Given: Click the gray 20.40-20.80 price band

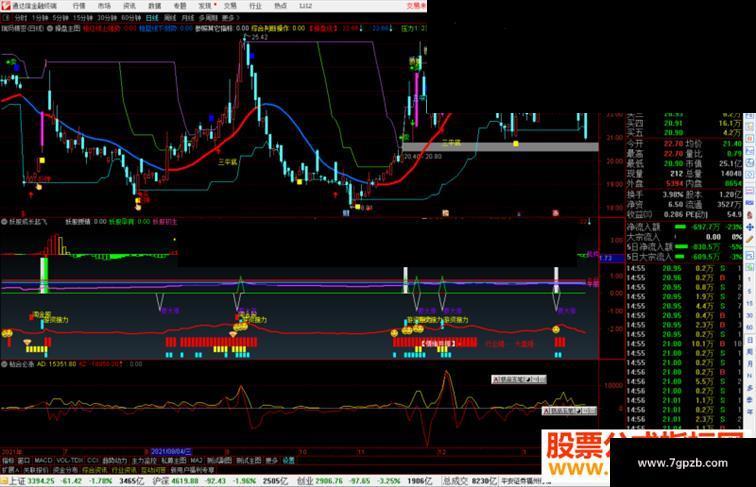Looking at the screenshot, I should tap(500, 147).
